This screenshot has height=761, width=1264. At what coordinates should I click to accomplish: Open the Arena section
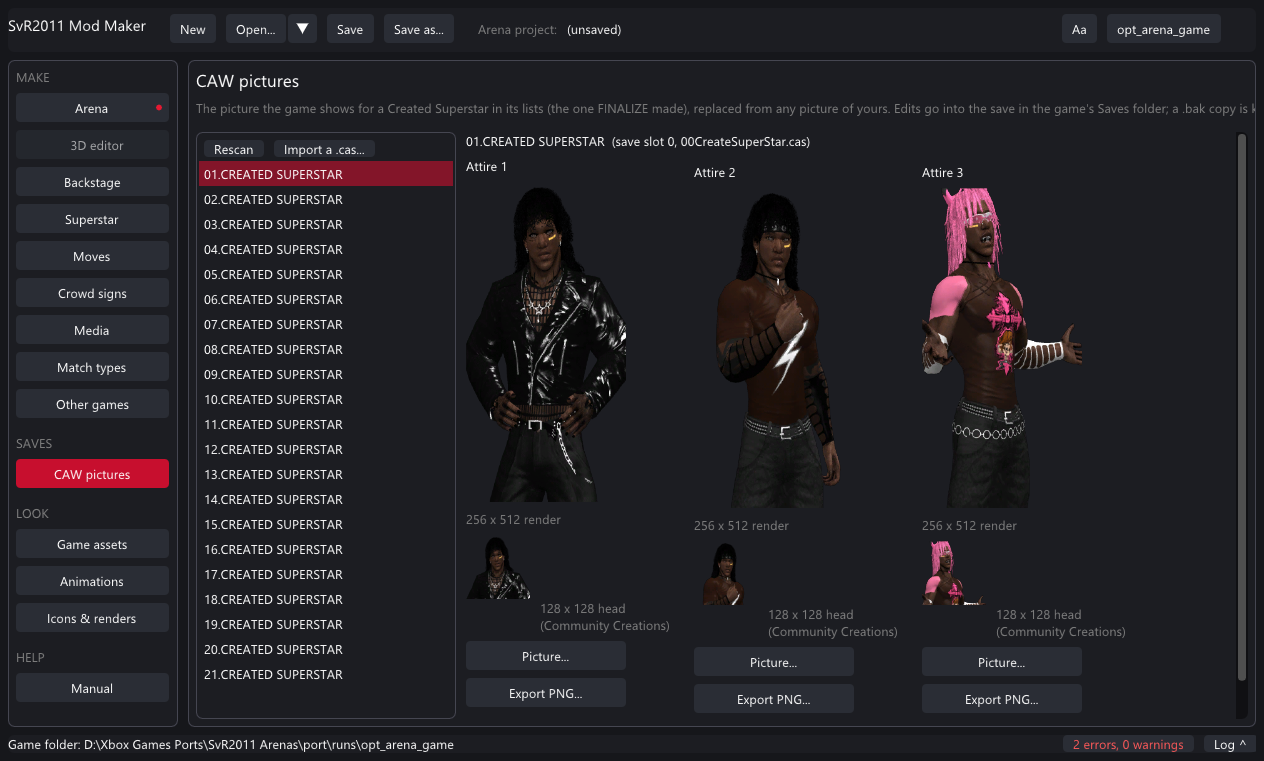[92, 108]
